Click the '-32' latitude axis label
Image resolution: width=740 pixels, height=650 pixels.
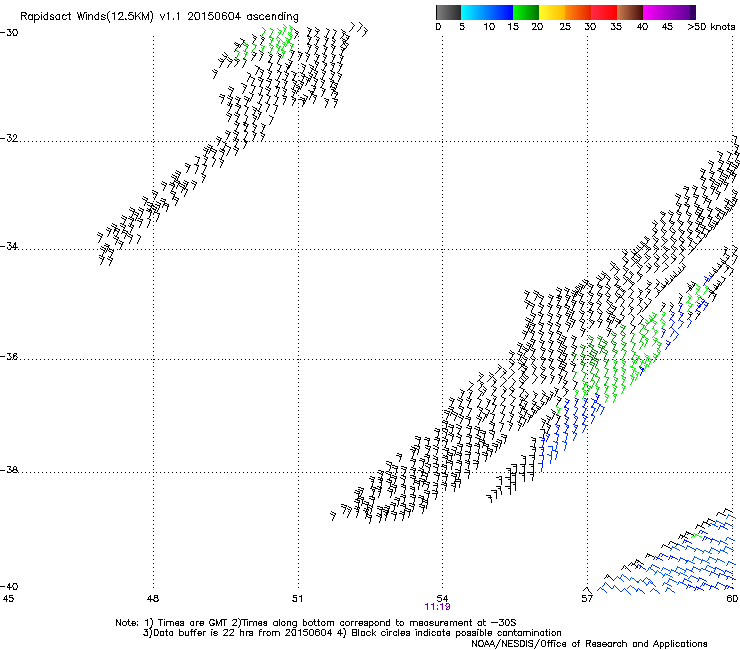(9, 138)
